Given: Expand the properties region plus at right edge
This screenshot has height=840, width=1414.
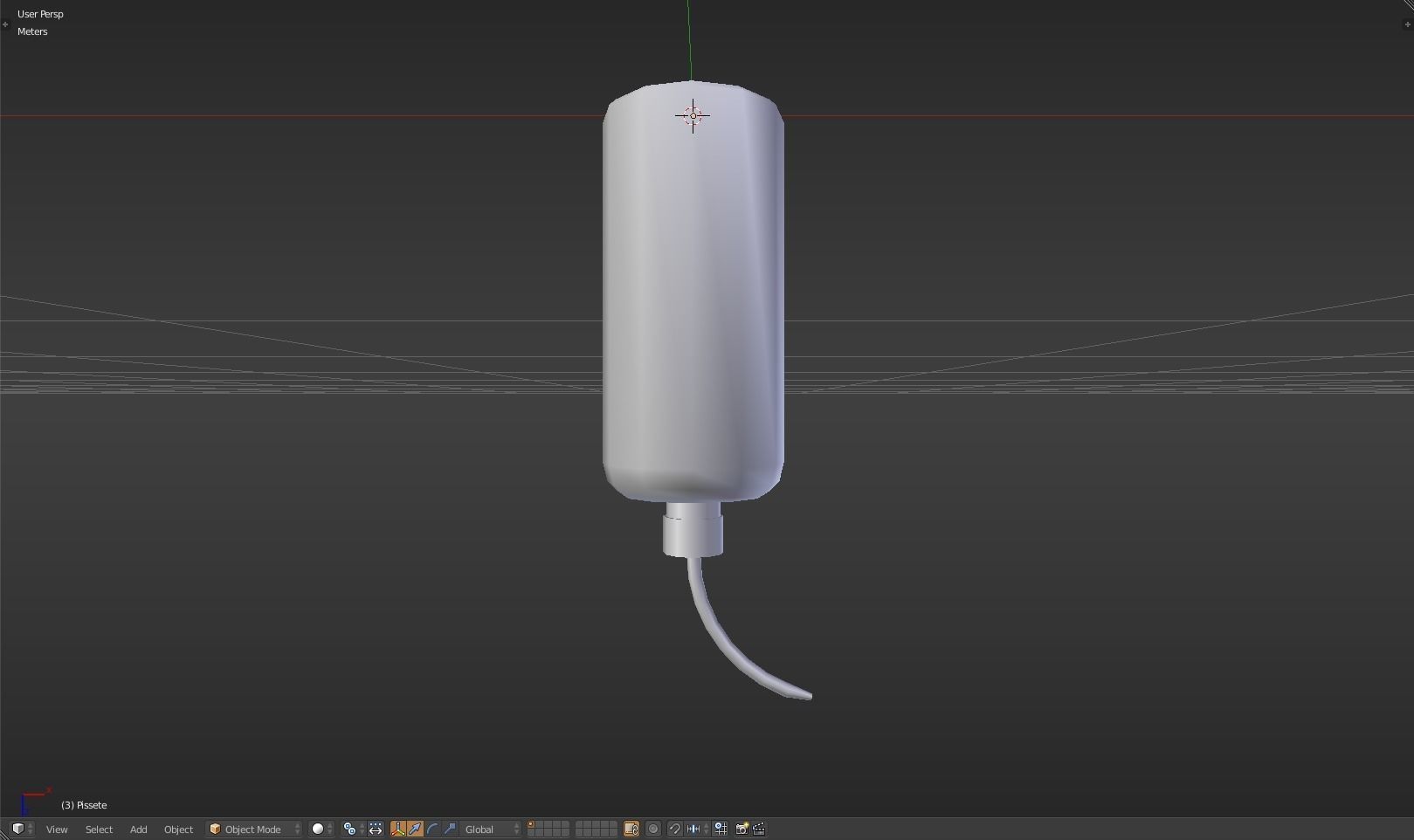Looking at the screenshot, I should coord(1406,24).
